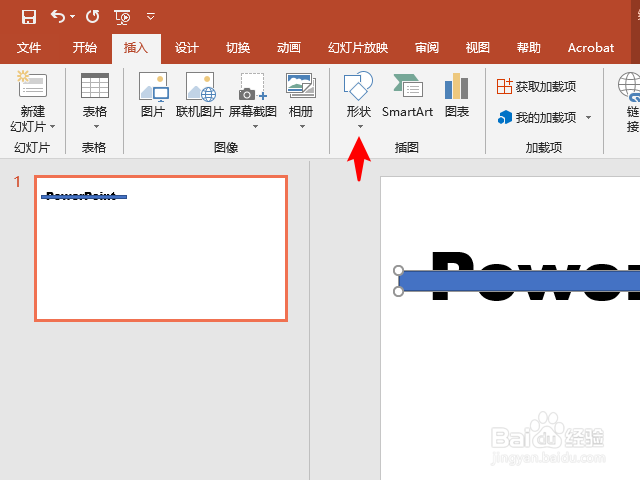Screen dimensions: 640x480
Task: Open the 文件 menu tab
Action: (29, 48)
